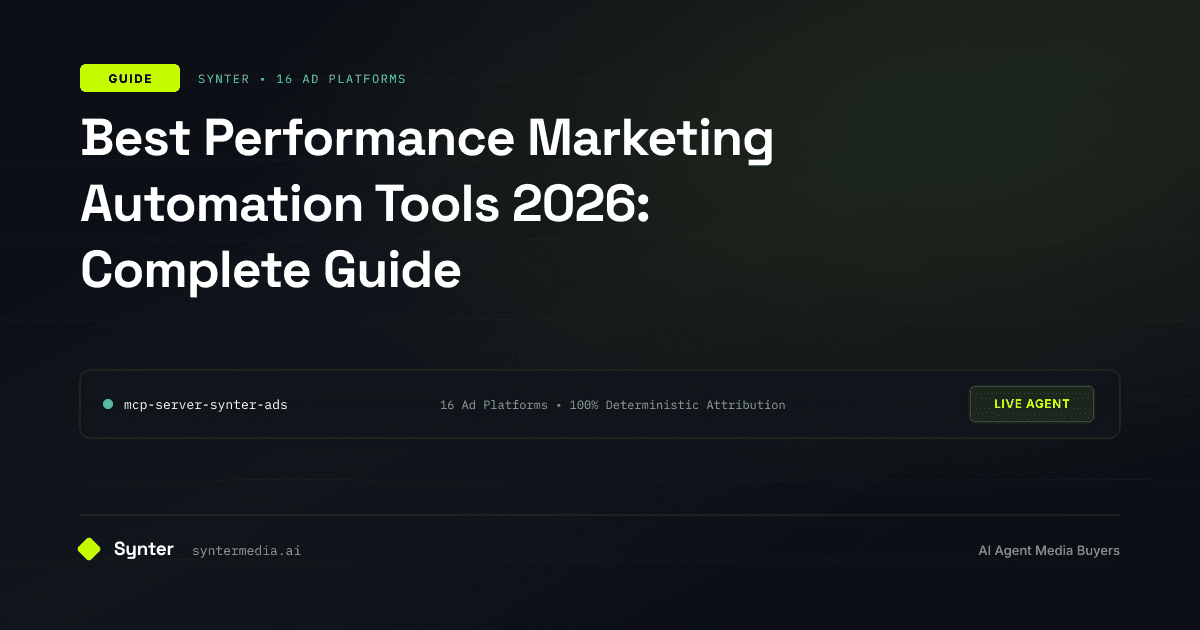Screen dimensions: 1200x630
Task: Click the Synter diamond logo icon
Action: click(x=89, y=549)
